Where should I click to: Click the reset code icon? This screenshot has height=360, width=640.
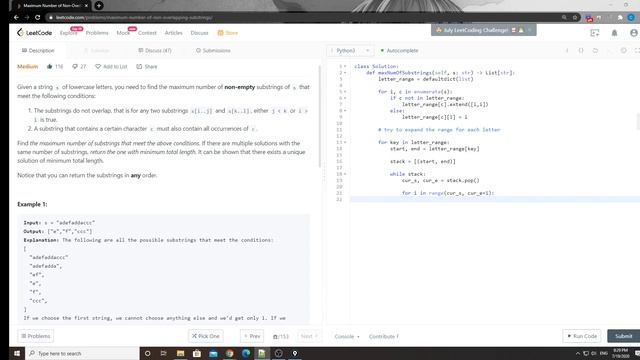pyautogui.click(x=596, y=51)
